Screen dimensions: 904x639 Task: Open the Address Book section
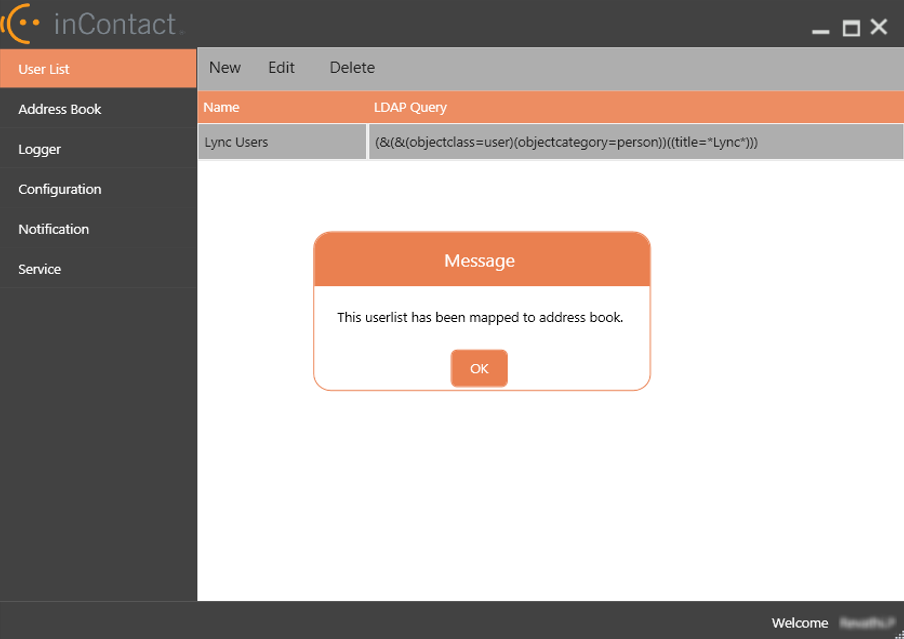[x=98, y=109]
